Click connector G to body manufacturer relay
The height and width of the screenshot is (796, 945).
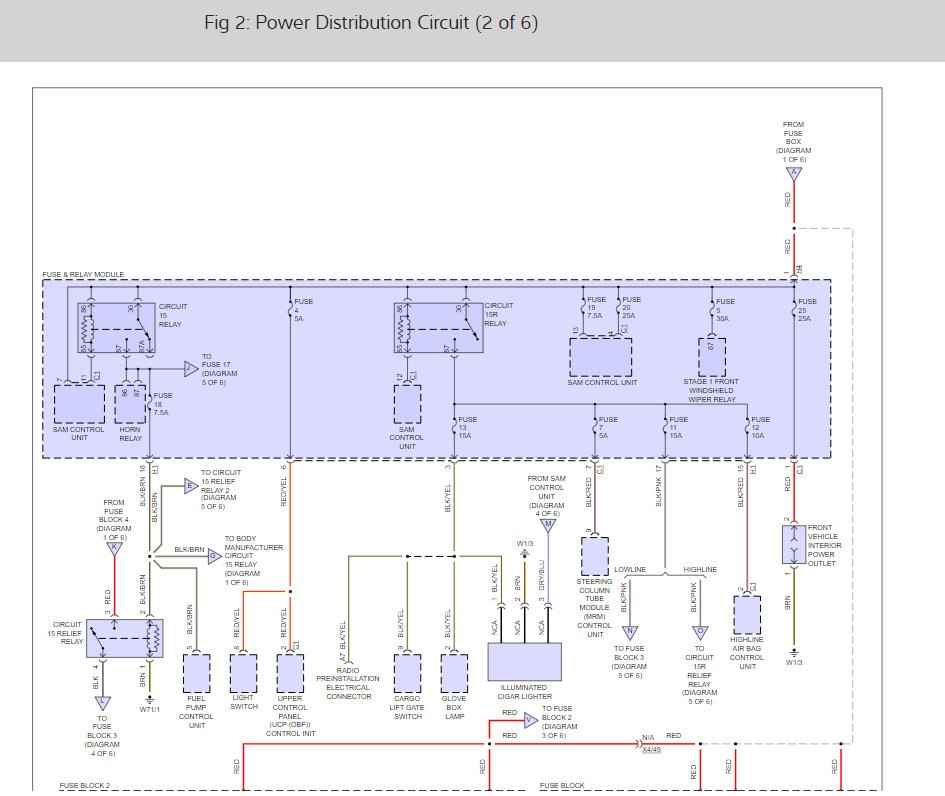point(213,557)
